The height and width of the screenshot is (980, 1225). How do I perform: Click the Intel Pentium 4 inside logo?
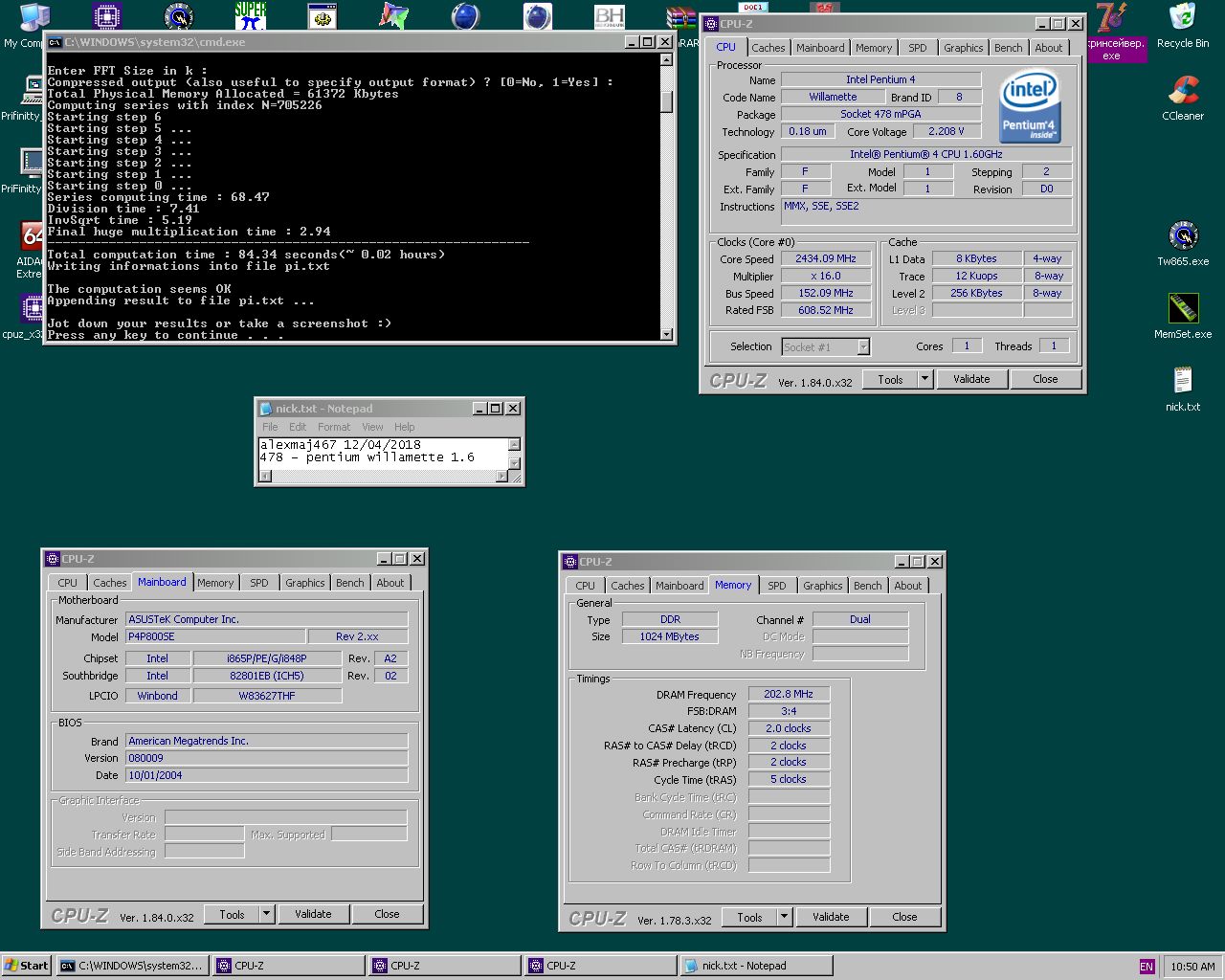pos(1030,104)
